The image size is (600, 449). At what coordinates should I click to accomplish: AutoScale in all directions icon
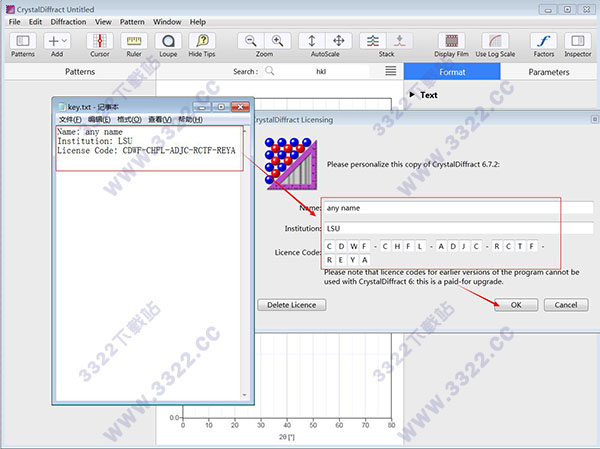(339, 41)
